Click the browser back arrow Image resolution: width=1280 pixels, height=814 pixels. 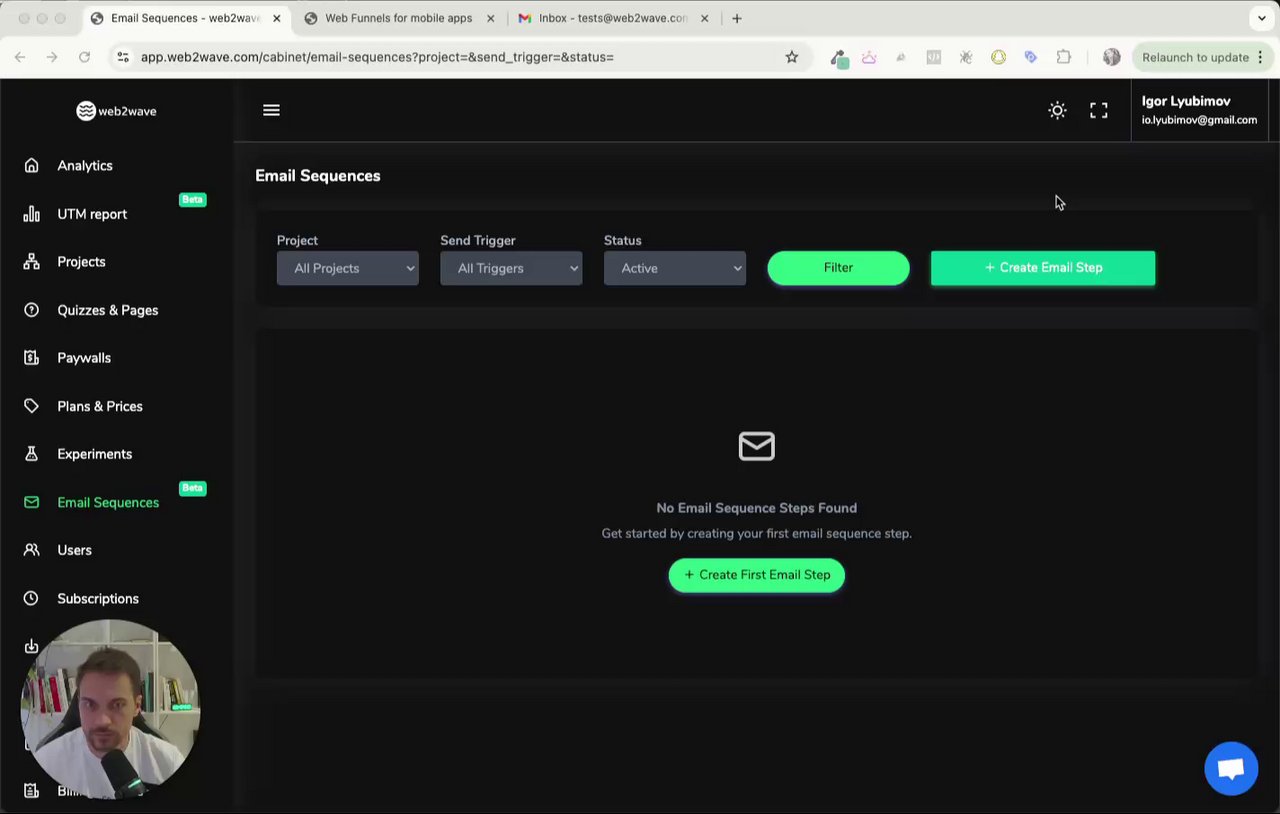[20, 57]
